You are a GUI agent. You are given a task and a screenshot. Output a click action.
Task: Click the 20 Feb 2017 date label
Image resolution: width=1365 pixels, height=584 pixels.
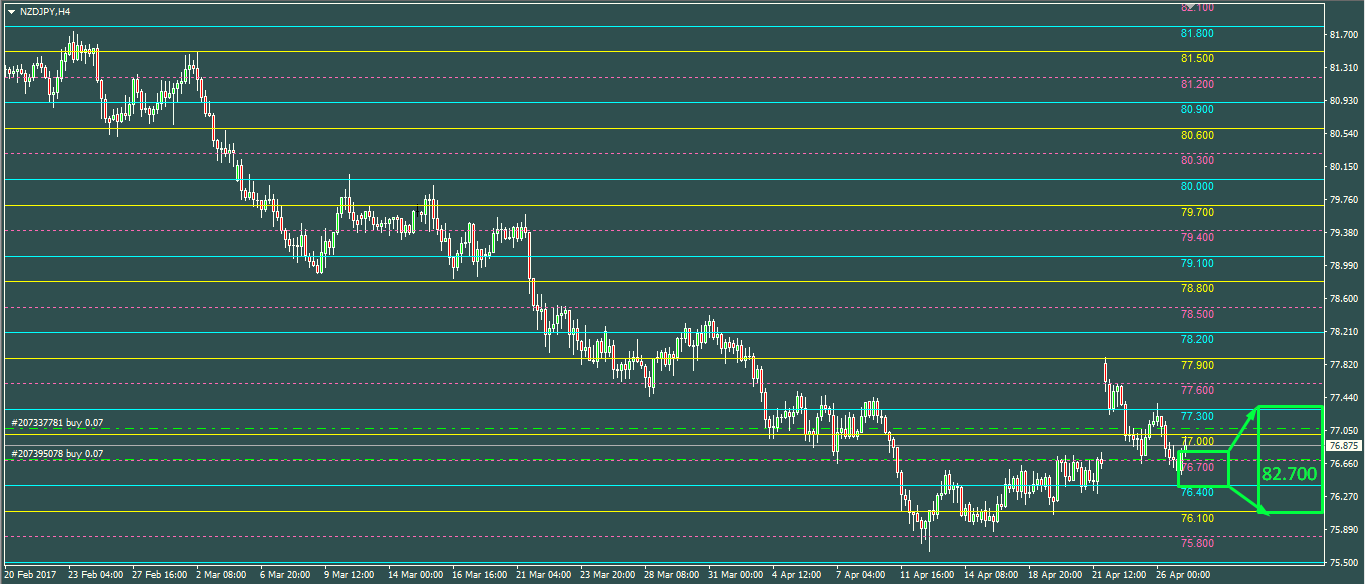(32, 575)
